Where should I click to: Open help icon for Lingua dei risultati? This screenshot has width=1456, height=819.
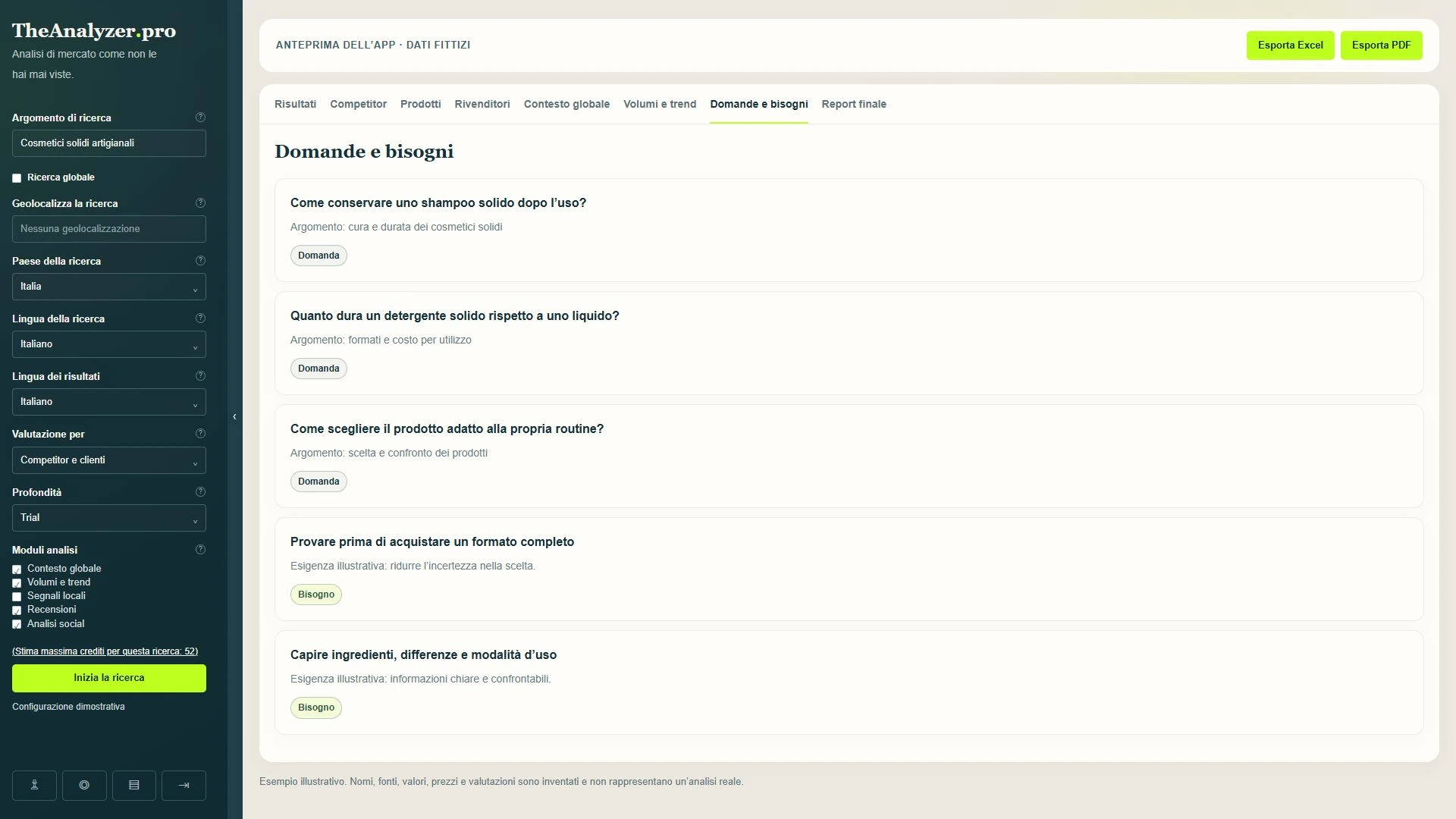(200, 376)
